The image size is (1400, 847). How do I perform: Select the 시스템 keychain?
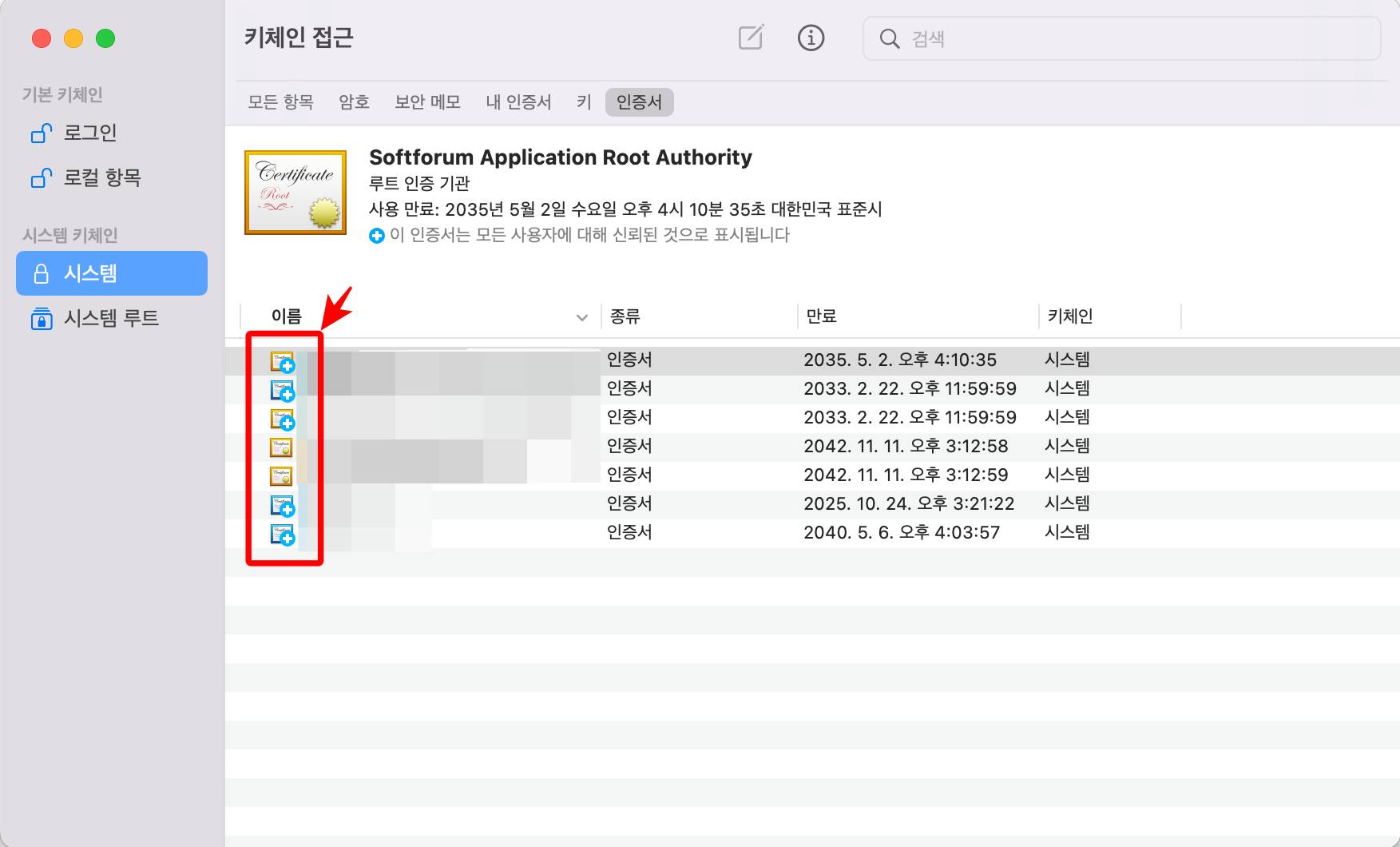pos(112,273)
